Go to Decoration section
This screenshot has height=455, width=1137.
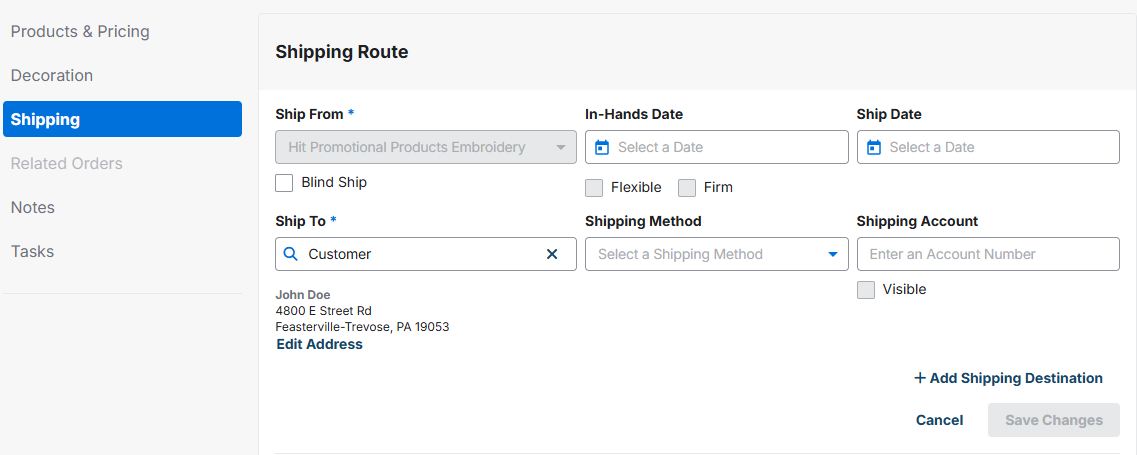(x=52, y=75)
